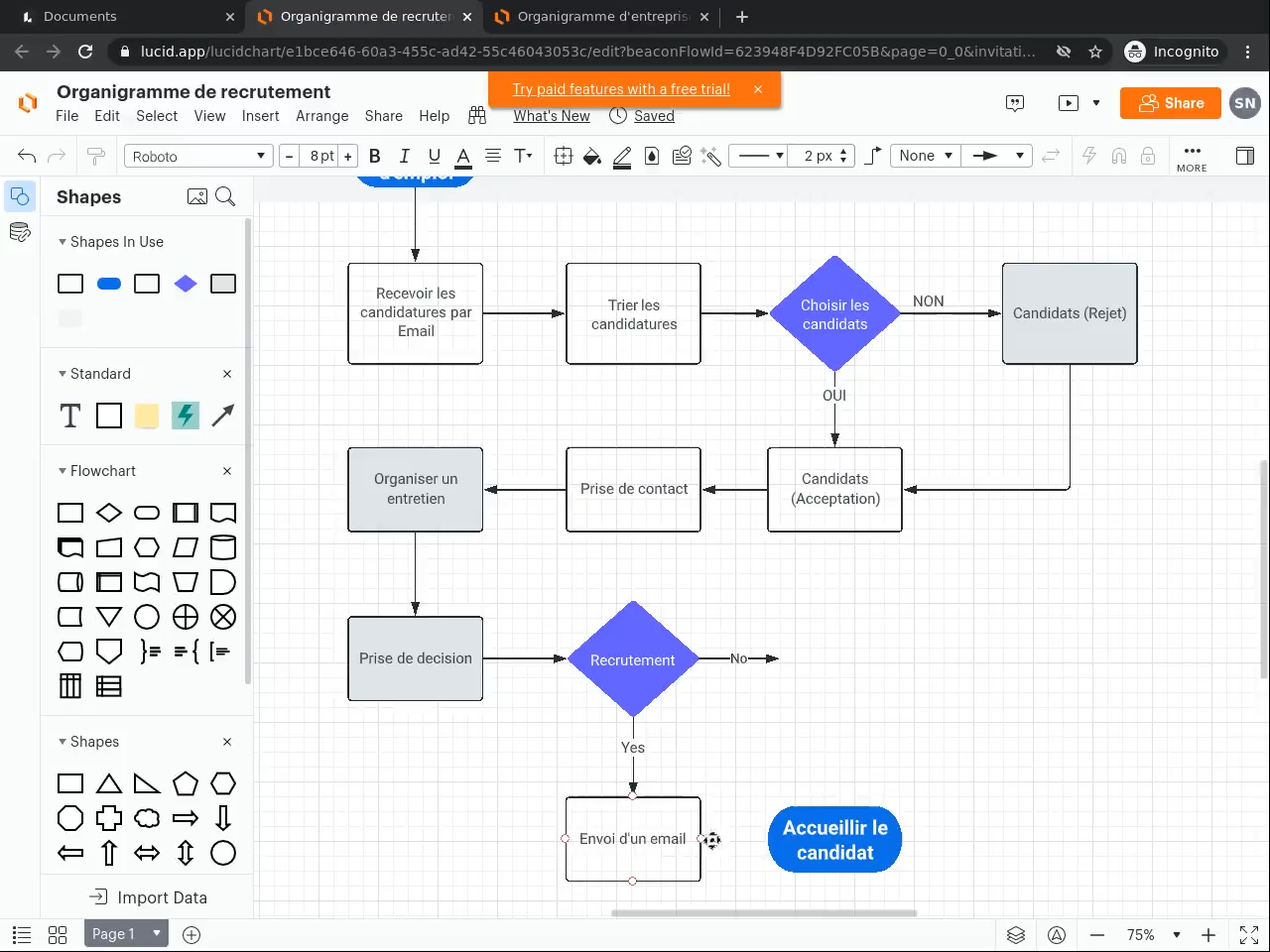This screenshot has width=1270, height=952.
Task: Switch to Organigramme d'entreprise browser tab
Action: click(x=601, y=17)
